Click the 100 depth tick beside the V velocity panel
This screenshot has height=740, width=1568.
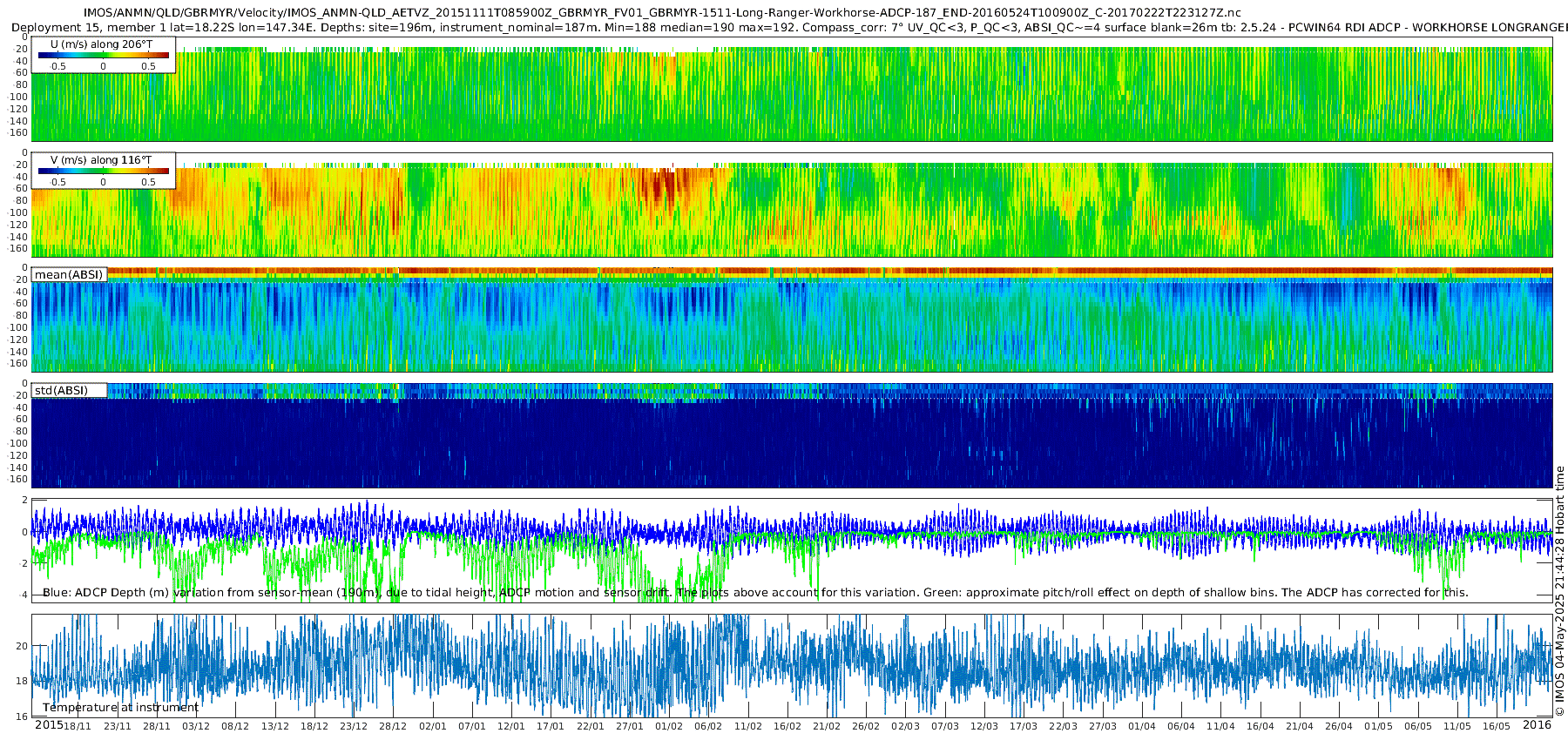[x=19, y=212]
